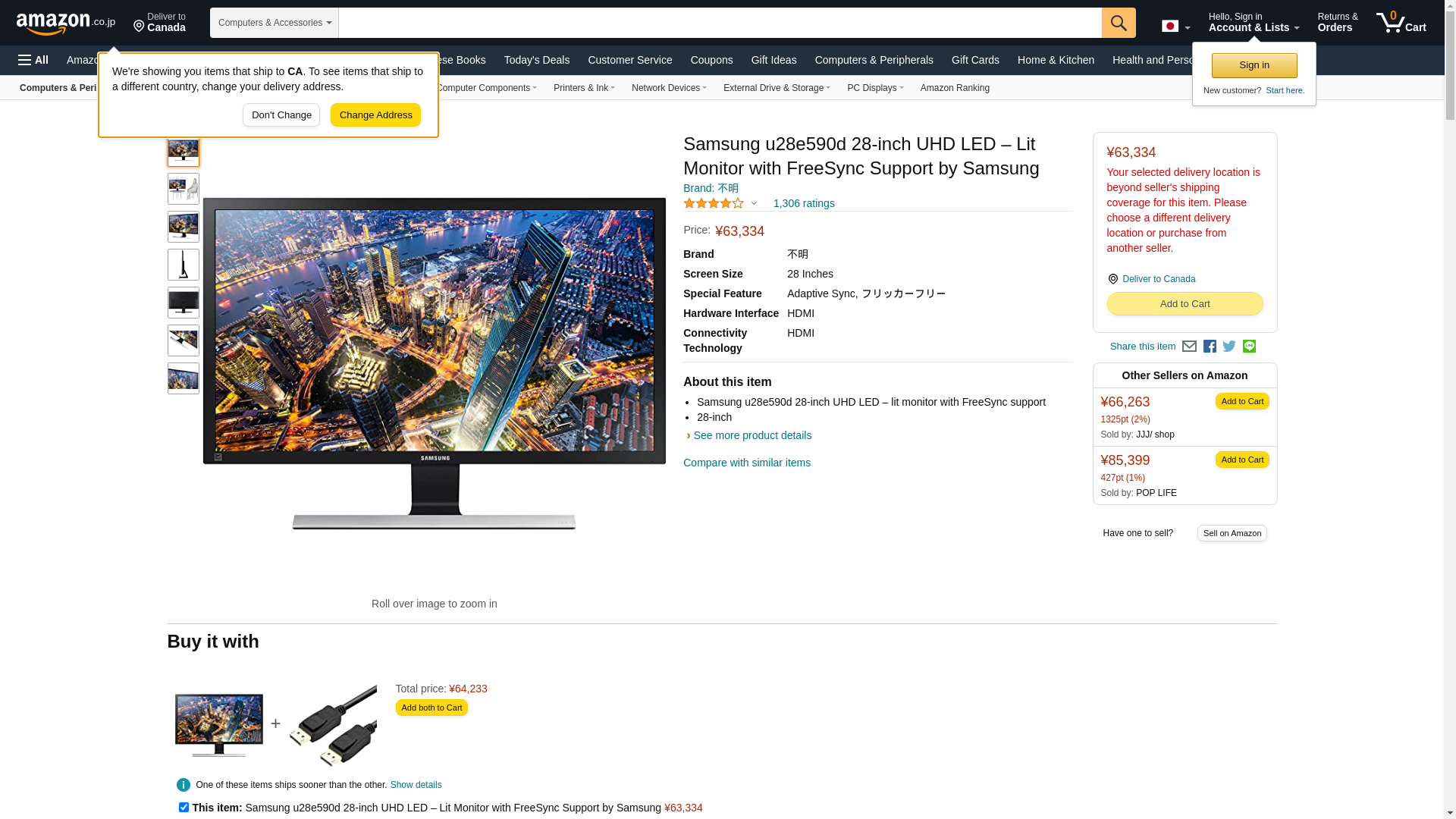The image size is (1456, 819).
Task: Expand See more product details
Action: (x=752, y=435)
